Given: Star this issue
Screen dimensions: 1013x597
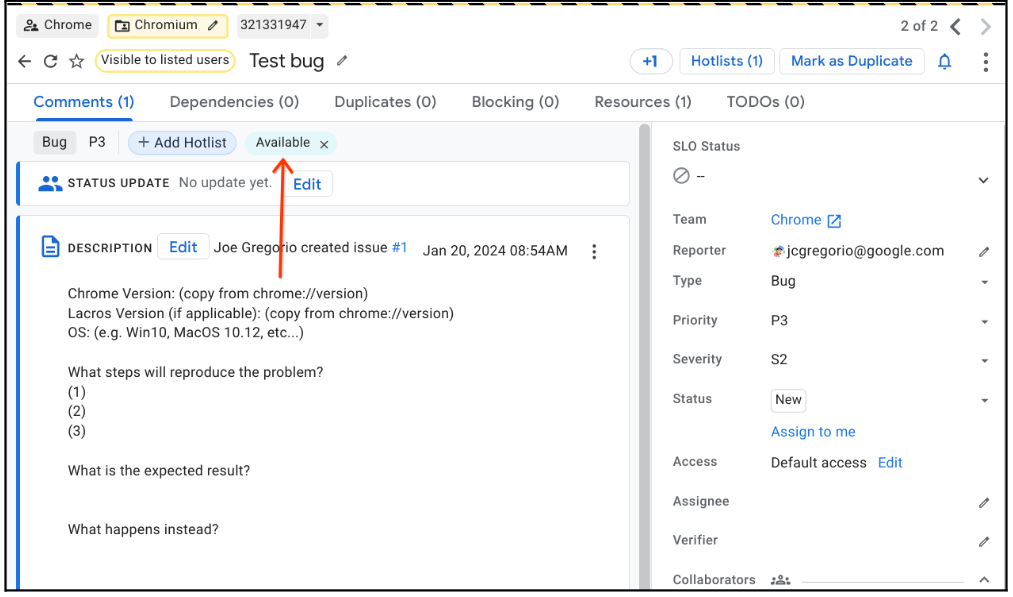Looking at the screenshot, I should (x=76, y=61).
